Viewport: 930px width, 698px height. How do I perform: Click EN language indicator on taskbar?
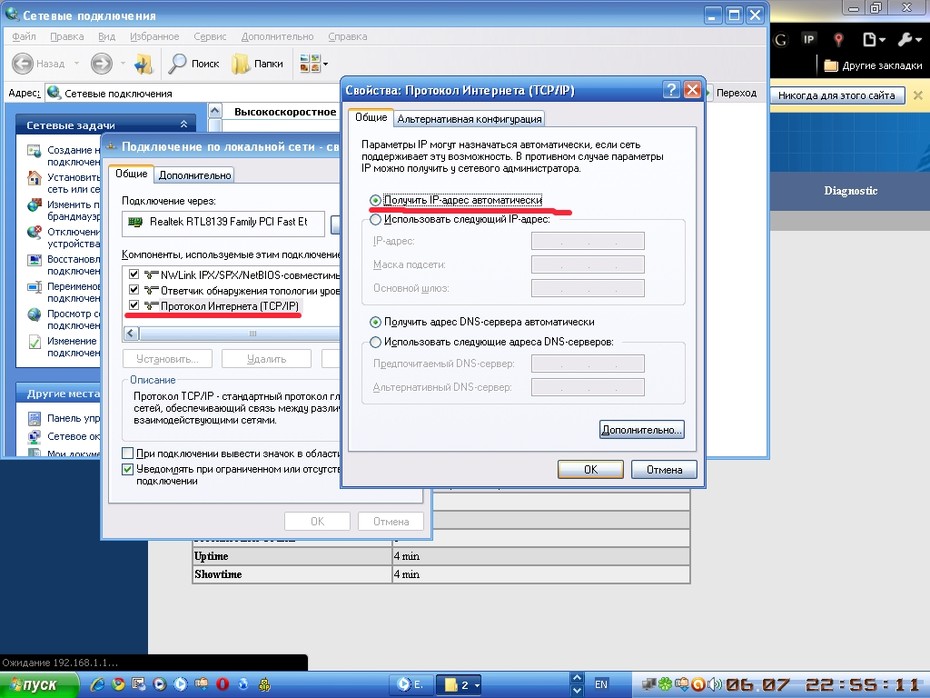point(601,684)
